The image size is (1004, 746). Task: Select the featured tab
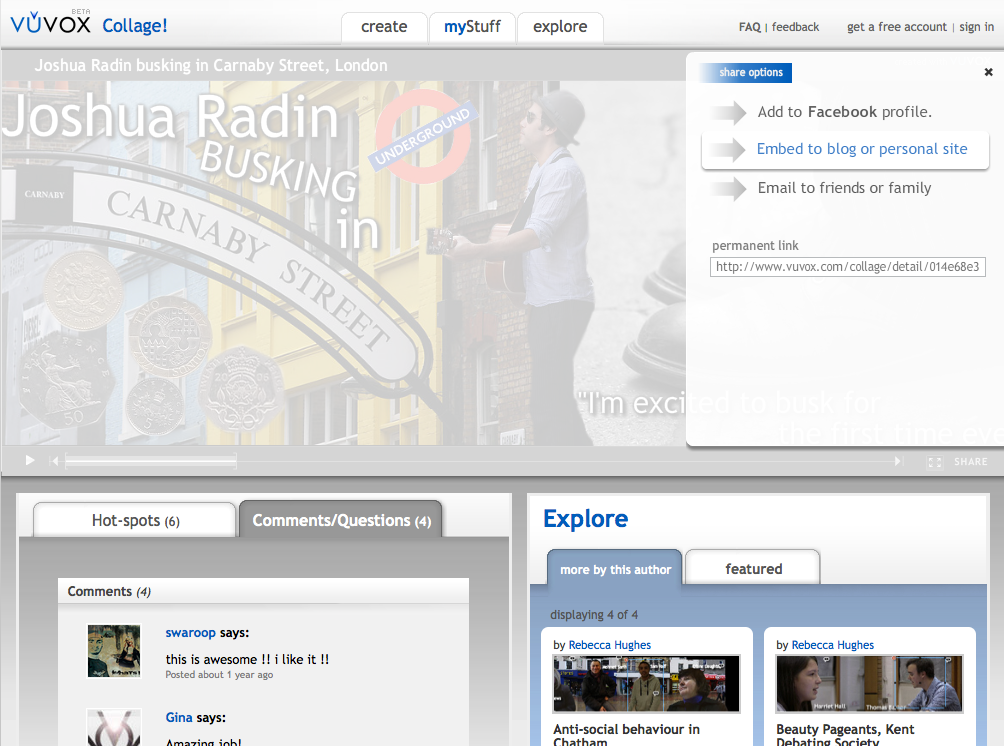[753, 569]
